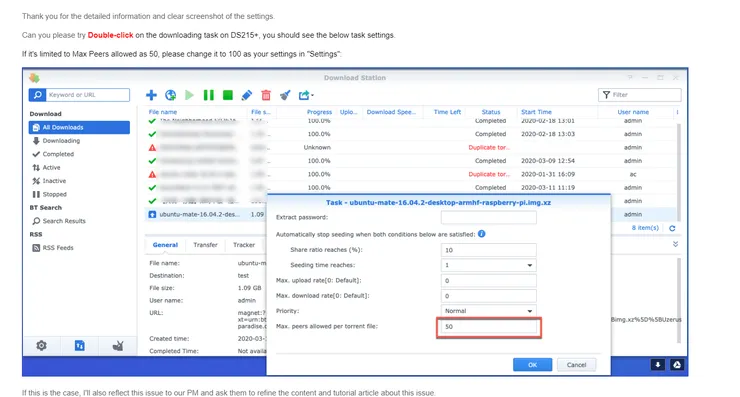Image resolution: width=740 pixels, height=397 pixels.
Task: Click the blue document icon beside Settings gear
Action: pyautogui.click(x=80, y=346)
